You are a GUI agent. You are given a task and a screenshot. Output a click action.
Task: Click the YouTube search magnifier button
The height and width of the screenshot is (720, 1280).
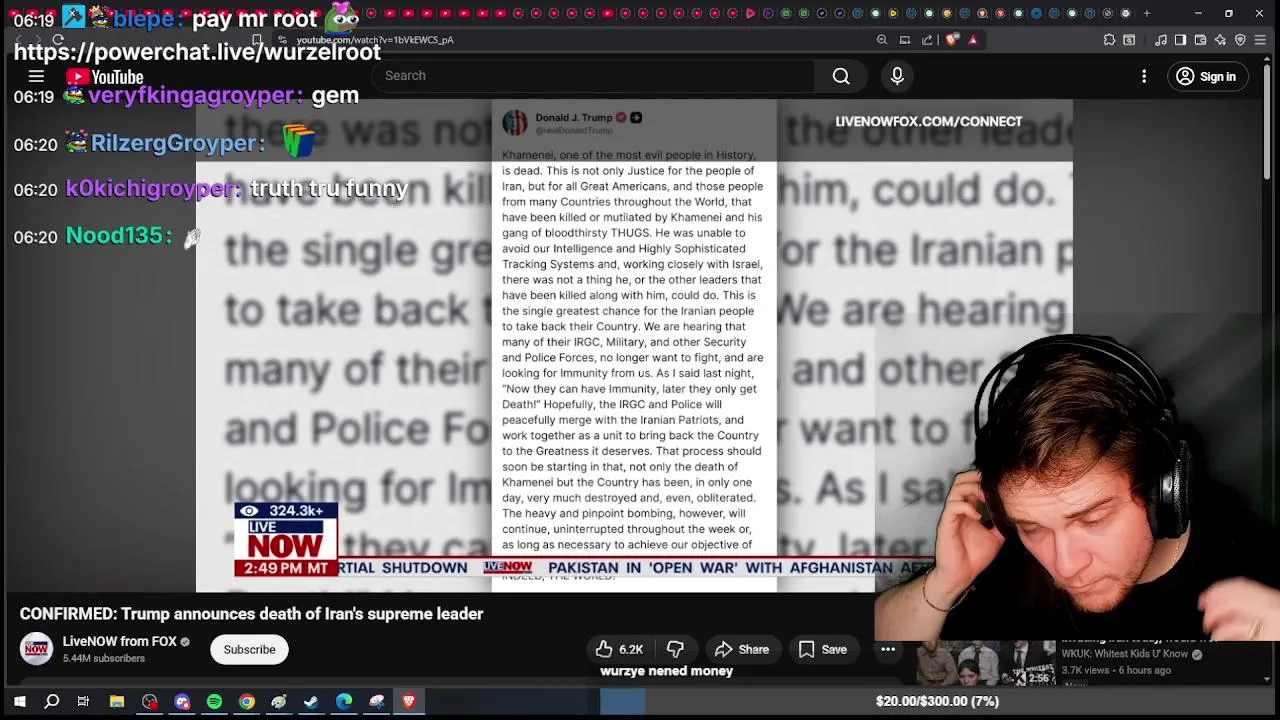pos(841,76)
